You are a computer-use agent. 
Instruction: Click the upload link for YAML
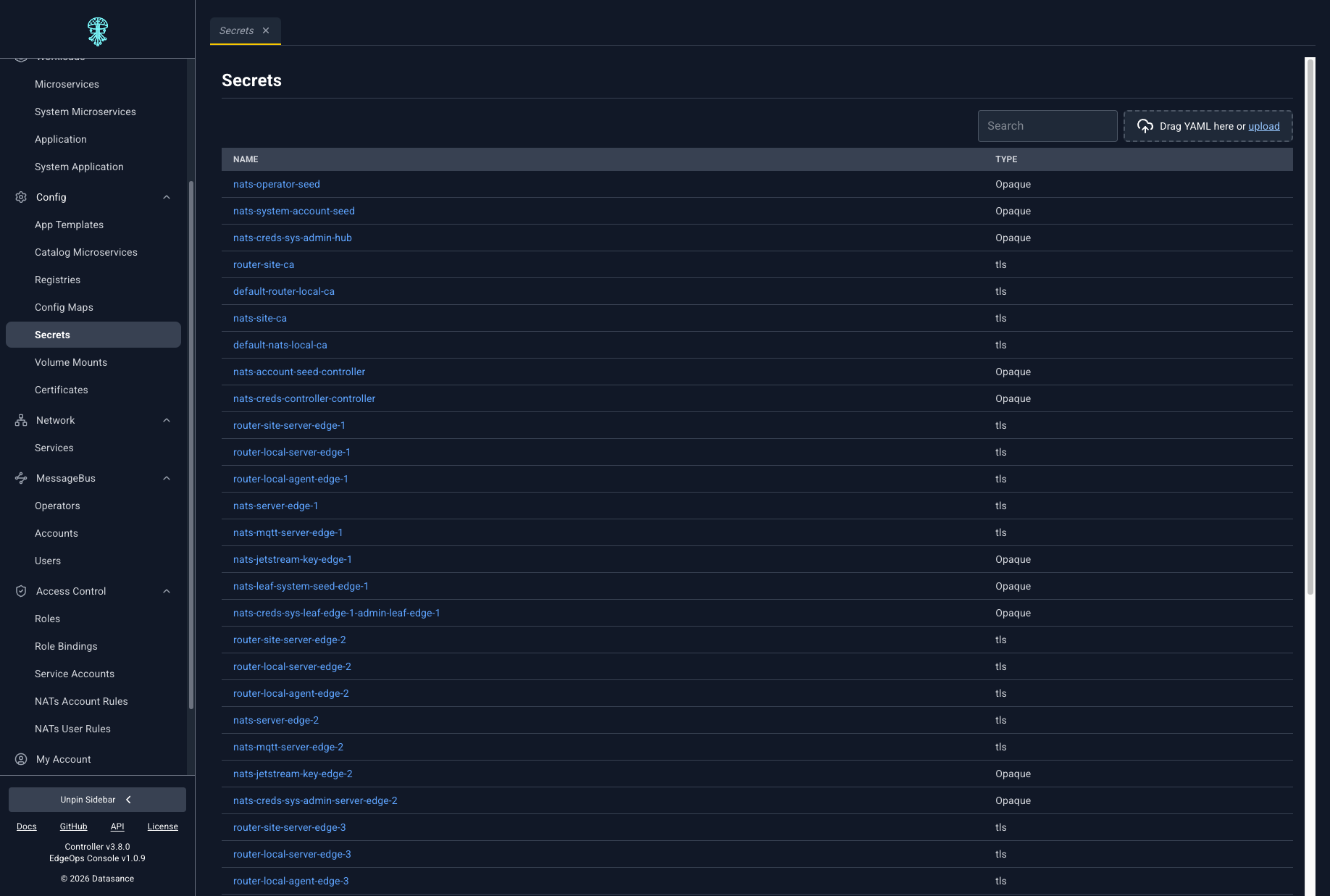[1263, 126]
